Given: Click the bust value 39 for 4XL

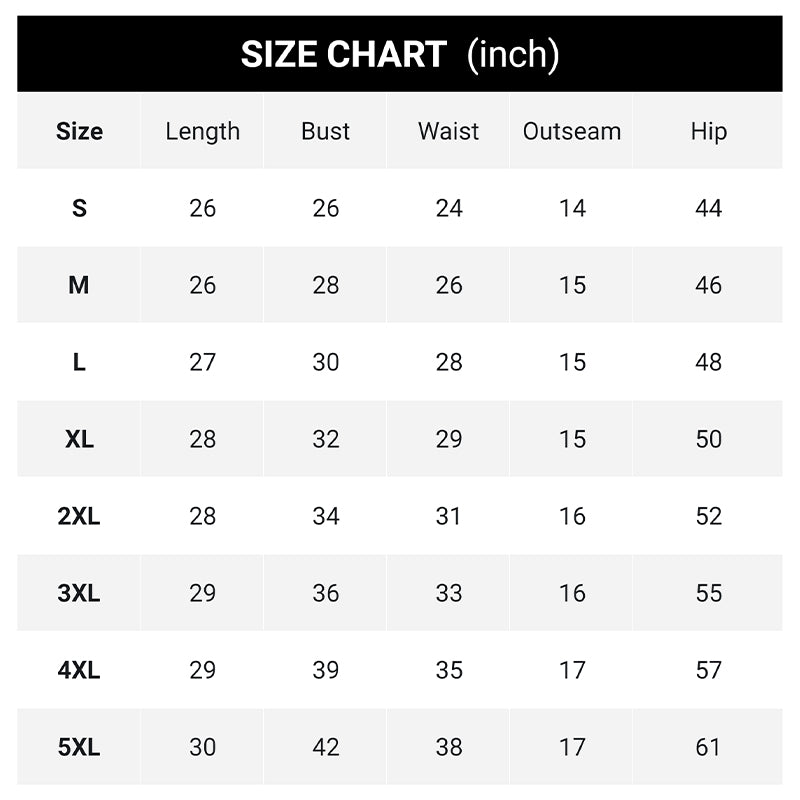Looking at the screenshot, I should (326, 670).
